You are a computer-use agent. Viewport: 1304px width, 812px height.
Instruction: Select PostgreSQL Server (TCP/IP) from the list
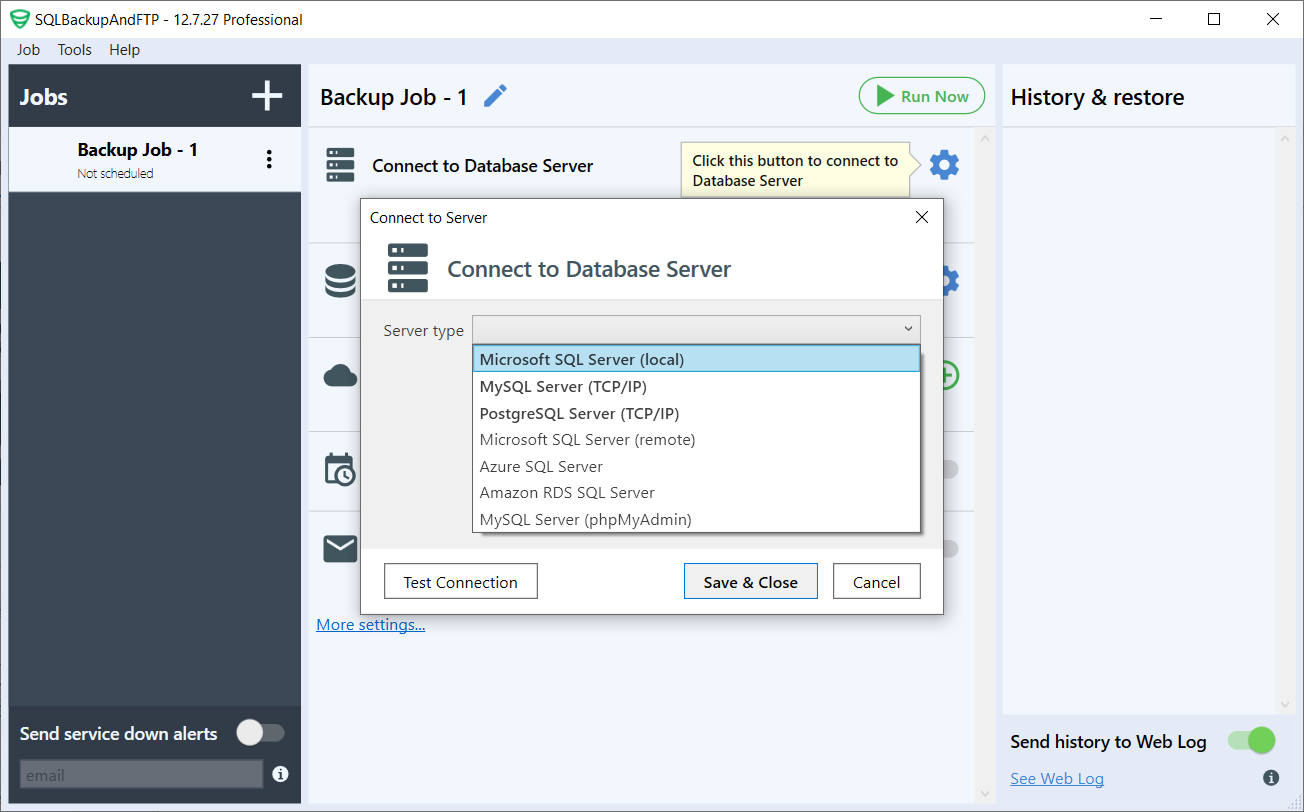(579, 413)
